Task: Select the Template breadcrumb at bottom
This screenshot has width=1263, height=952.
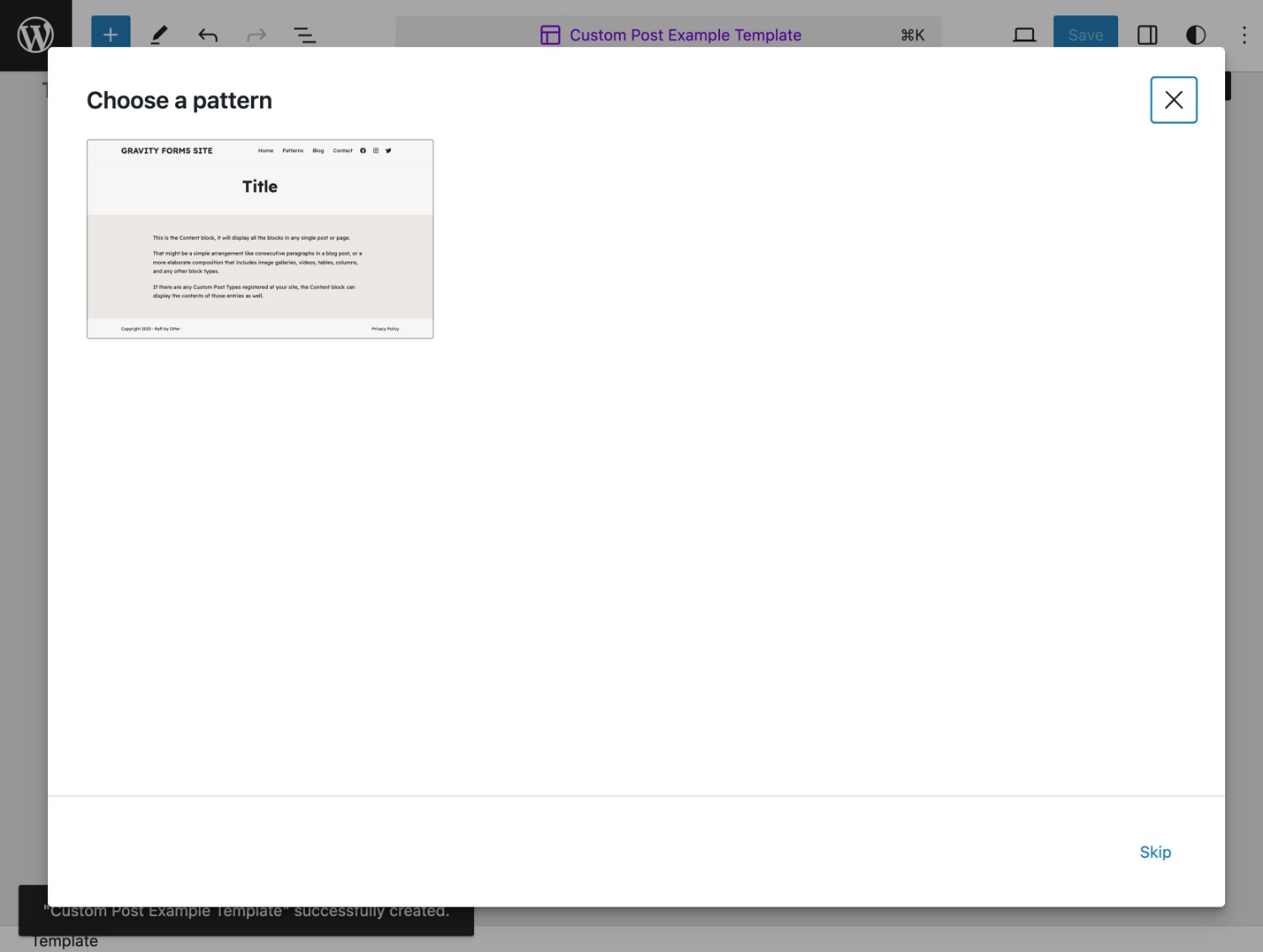Action: click(x=65, y=941)
